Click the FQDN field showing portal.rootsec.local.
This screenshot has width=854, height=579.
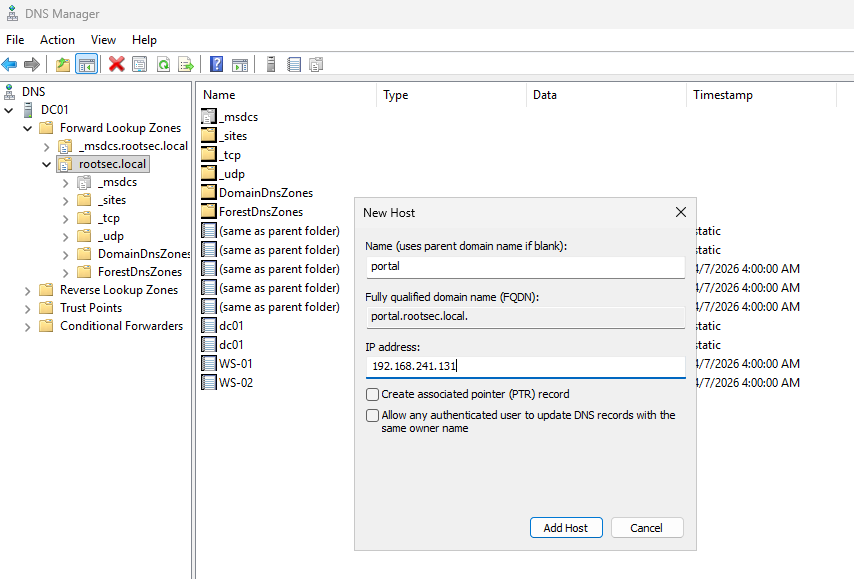[525, 317]
